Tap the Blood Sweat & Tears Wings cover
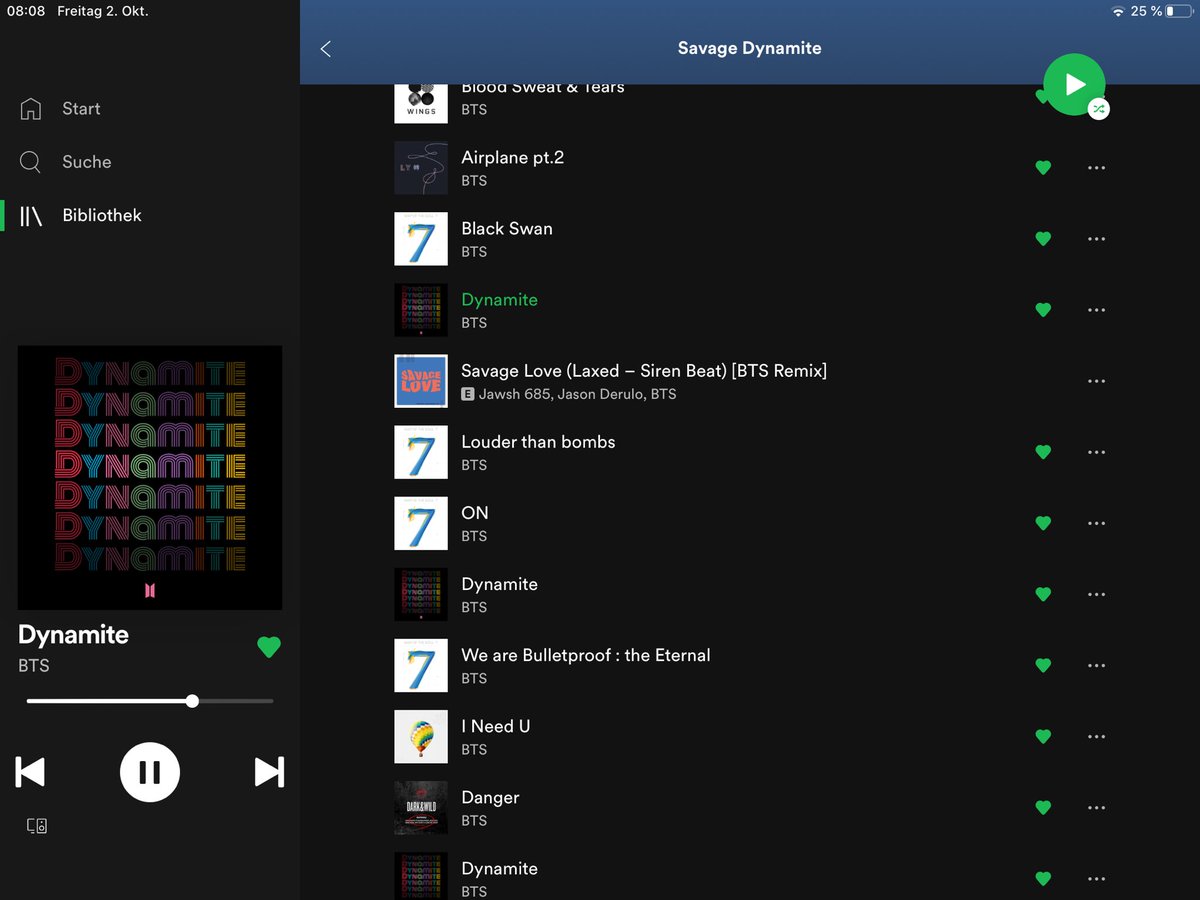Screen dimensions: 1200x900 (421, 103)
